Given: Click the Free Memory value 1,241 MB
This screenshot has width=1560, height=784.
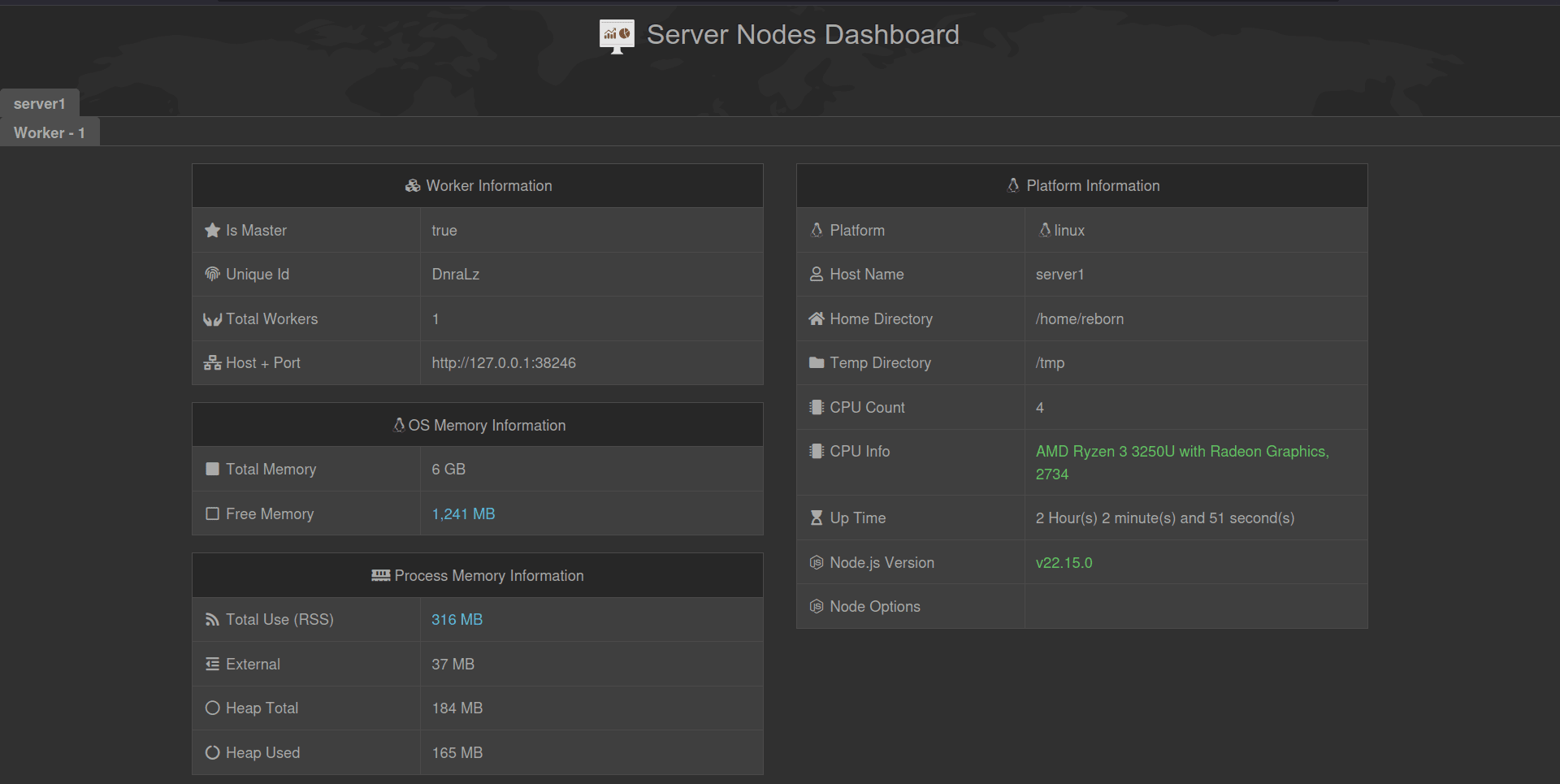Looking at the screenshot, I should pos(463,514).
